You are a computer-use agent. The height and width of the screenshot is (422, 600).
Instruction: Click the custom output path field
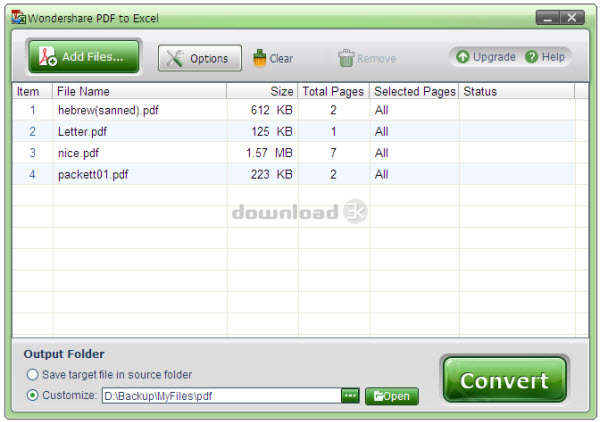point(220,396)
